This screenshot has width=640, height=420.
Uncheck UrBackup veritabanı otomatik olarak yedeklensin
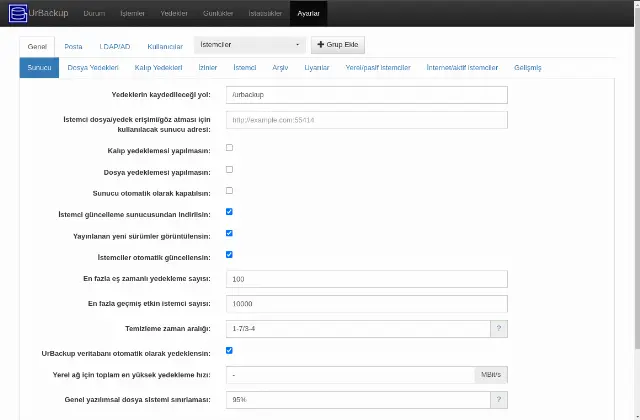click(x=229, y=351)
